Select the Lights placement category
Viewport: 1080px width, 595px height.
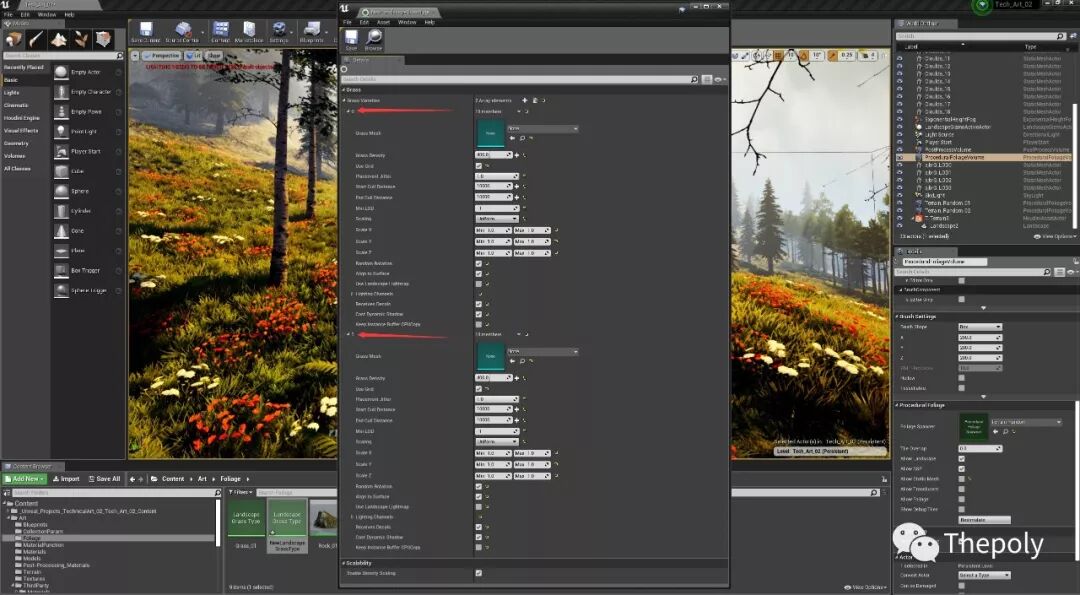click(12, 92)
